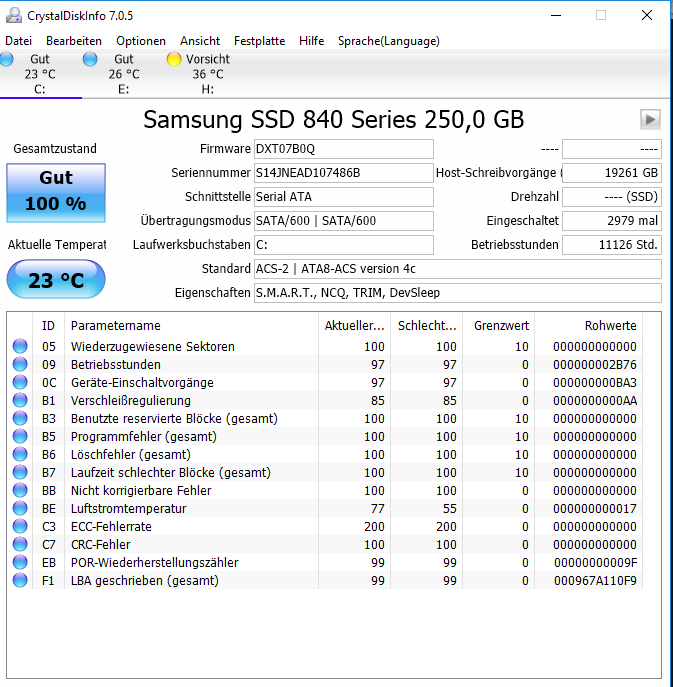Open the Datei menu
The width and height of the screenshot is (673, 687).
tap(18, 41)
